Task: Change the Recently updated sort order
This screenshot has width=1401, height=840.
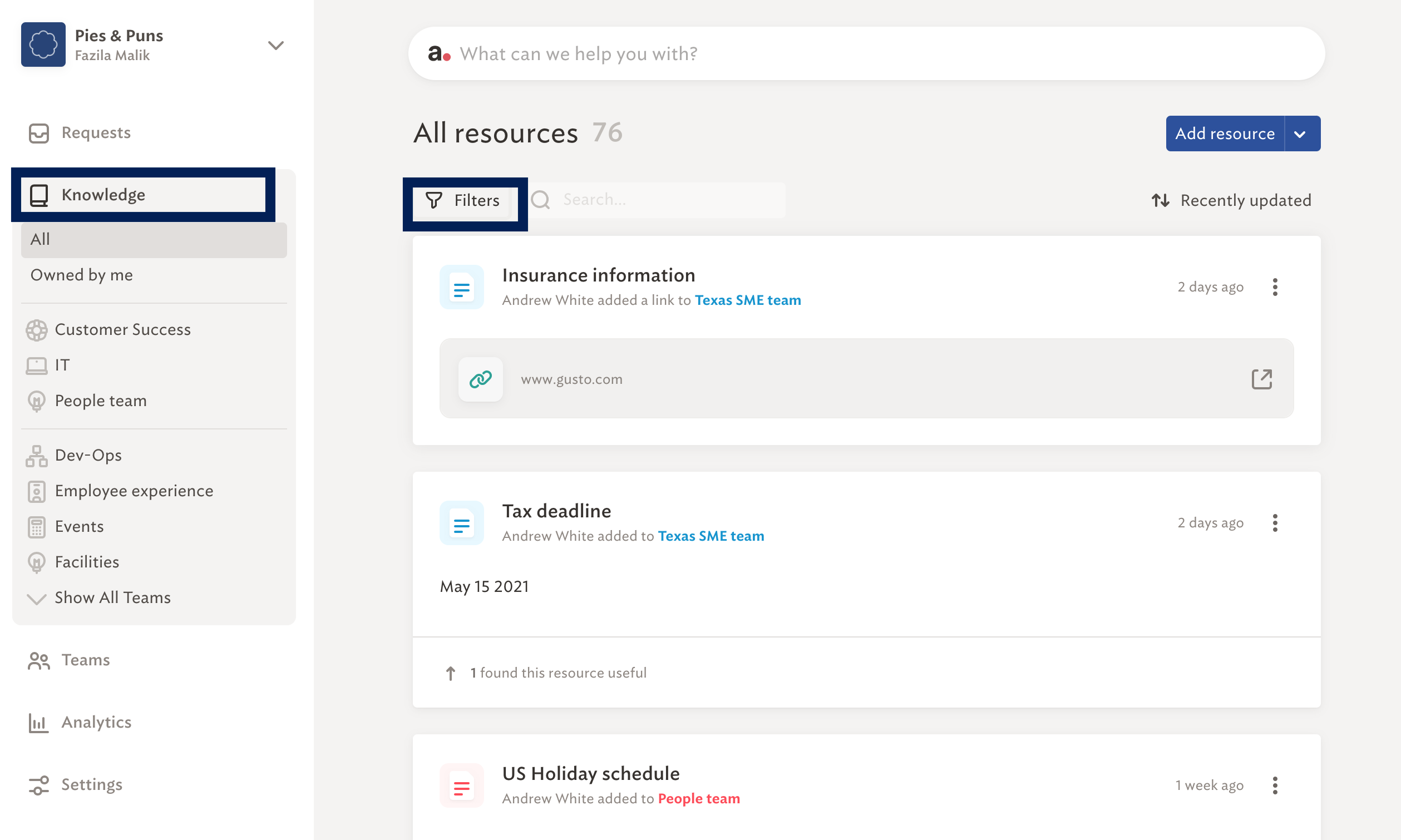Action: [x=1231, y=200]
